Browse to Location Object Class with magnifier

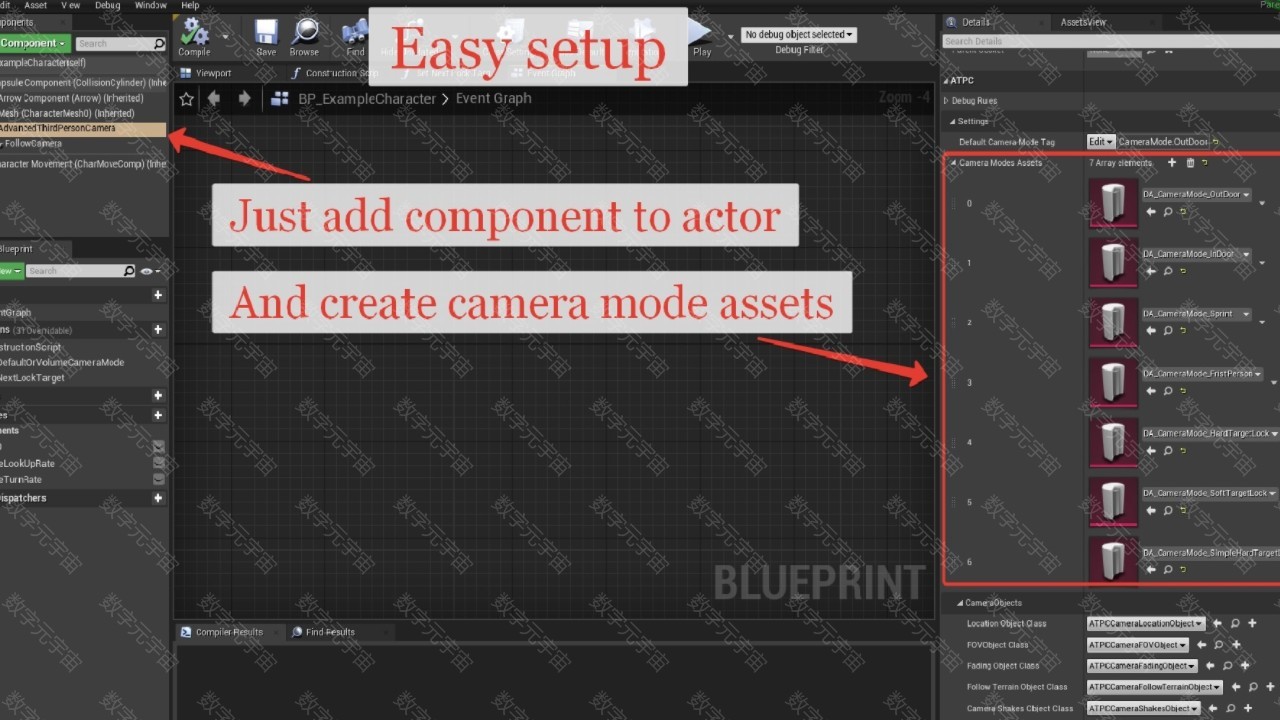pos(1235,624)
